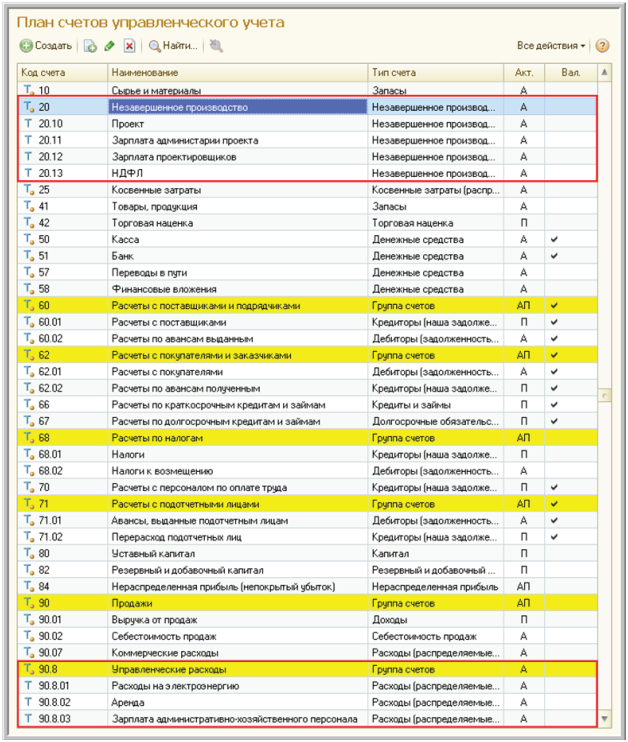Screen dimensions: 628x742
Task: Click currency checkmark in row 62.02
Action: click(x=554, y=388)
